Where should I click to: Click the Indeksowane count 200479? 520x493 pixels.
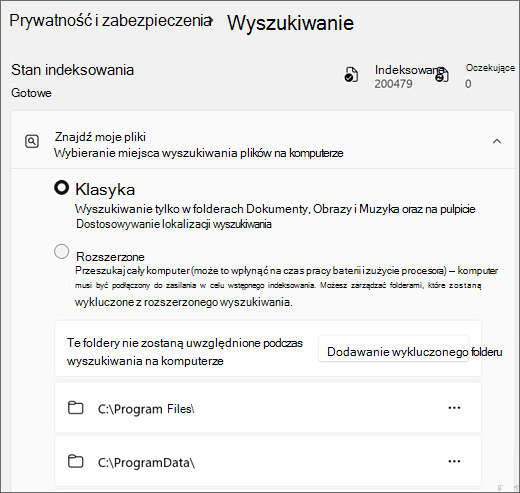[393, 84]
